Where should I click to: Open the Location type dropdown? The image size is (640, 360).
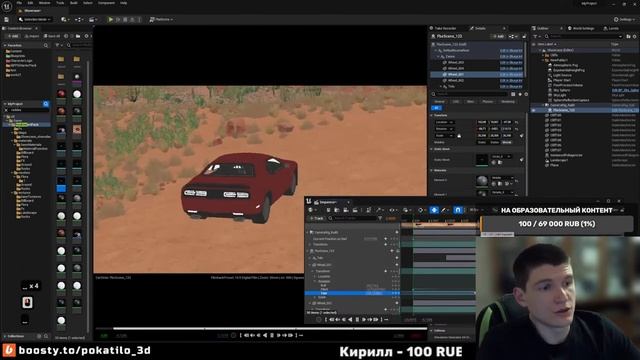pos(444,122)
